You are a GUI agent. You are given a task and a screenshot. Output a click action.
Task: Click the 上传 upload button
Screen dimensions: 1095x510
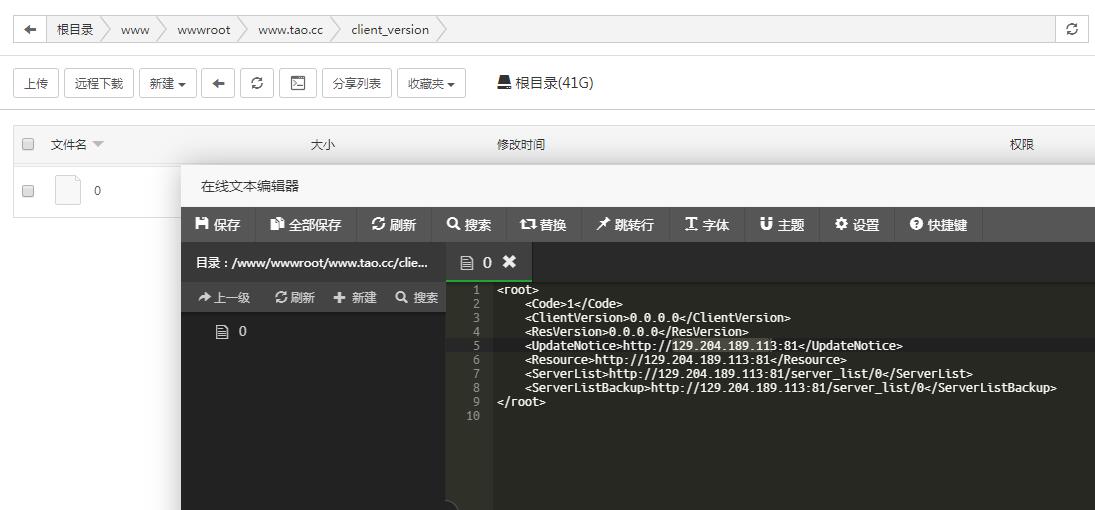(x=36, y=83)
